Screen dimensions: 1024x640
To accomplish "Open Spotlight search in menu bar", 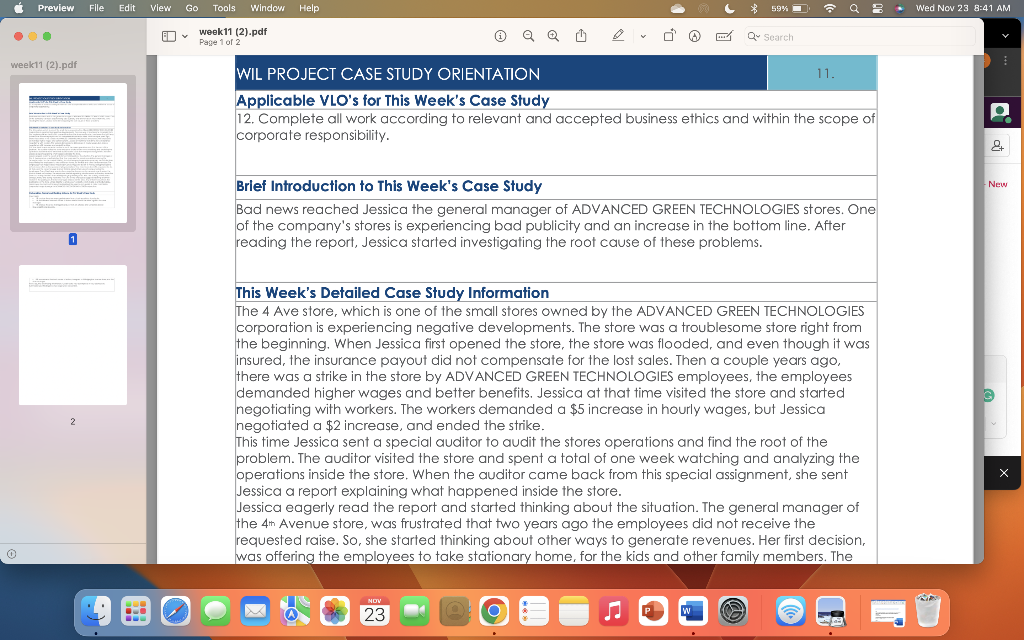I will (x=854, y=8).
